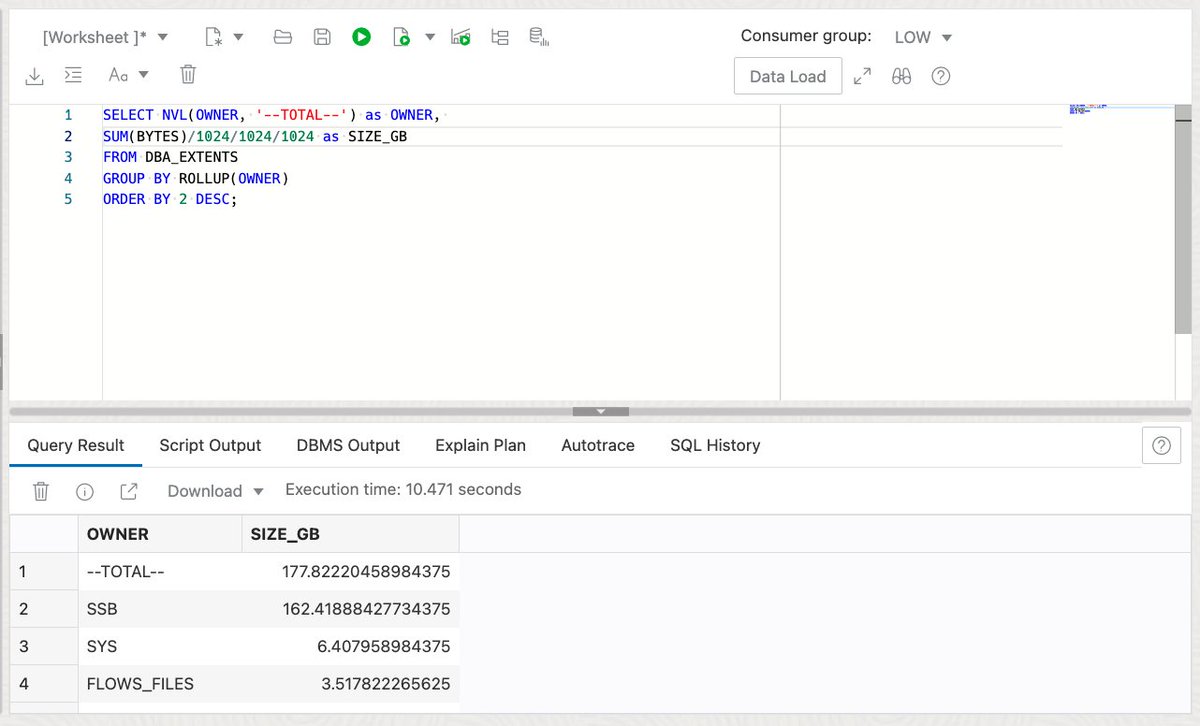Clear the query result with trash icon

[41, 491]
